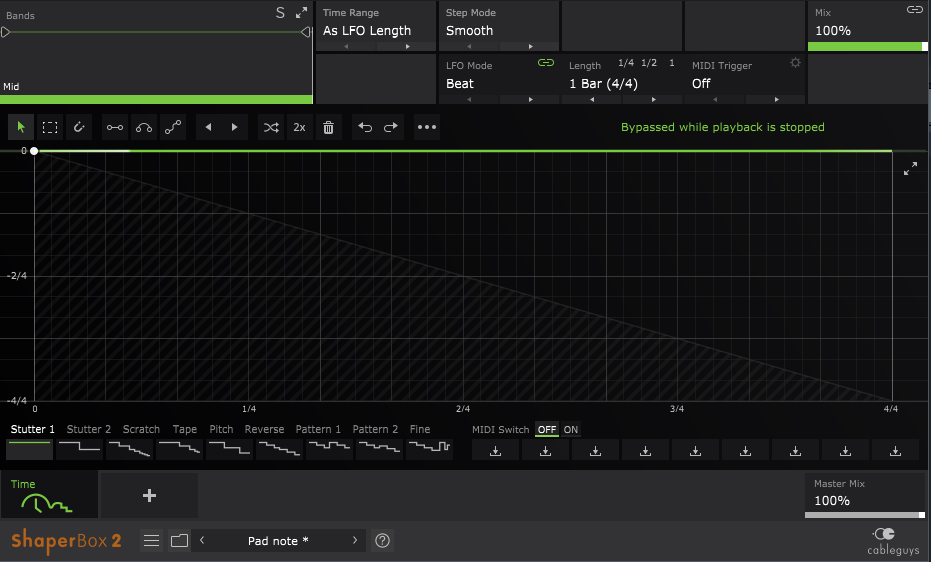Open the Scratch preset category
Screen dimensions: 931x562
pos(141,429)
